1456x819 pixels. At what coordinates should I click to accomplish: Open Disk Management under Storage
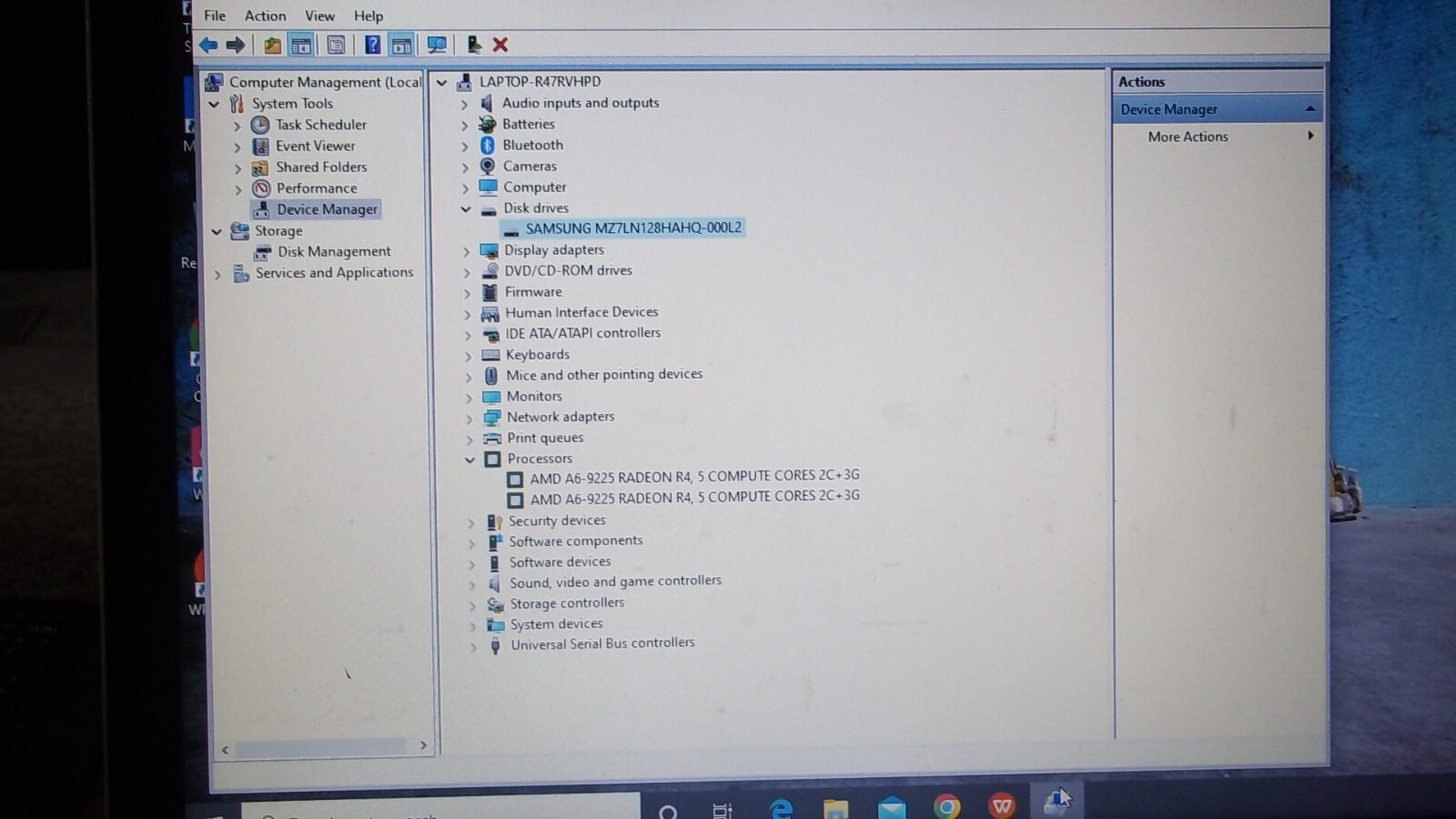(x=334, y=251)
